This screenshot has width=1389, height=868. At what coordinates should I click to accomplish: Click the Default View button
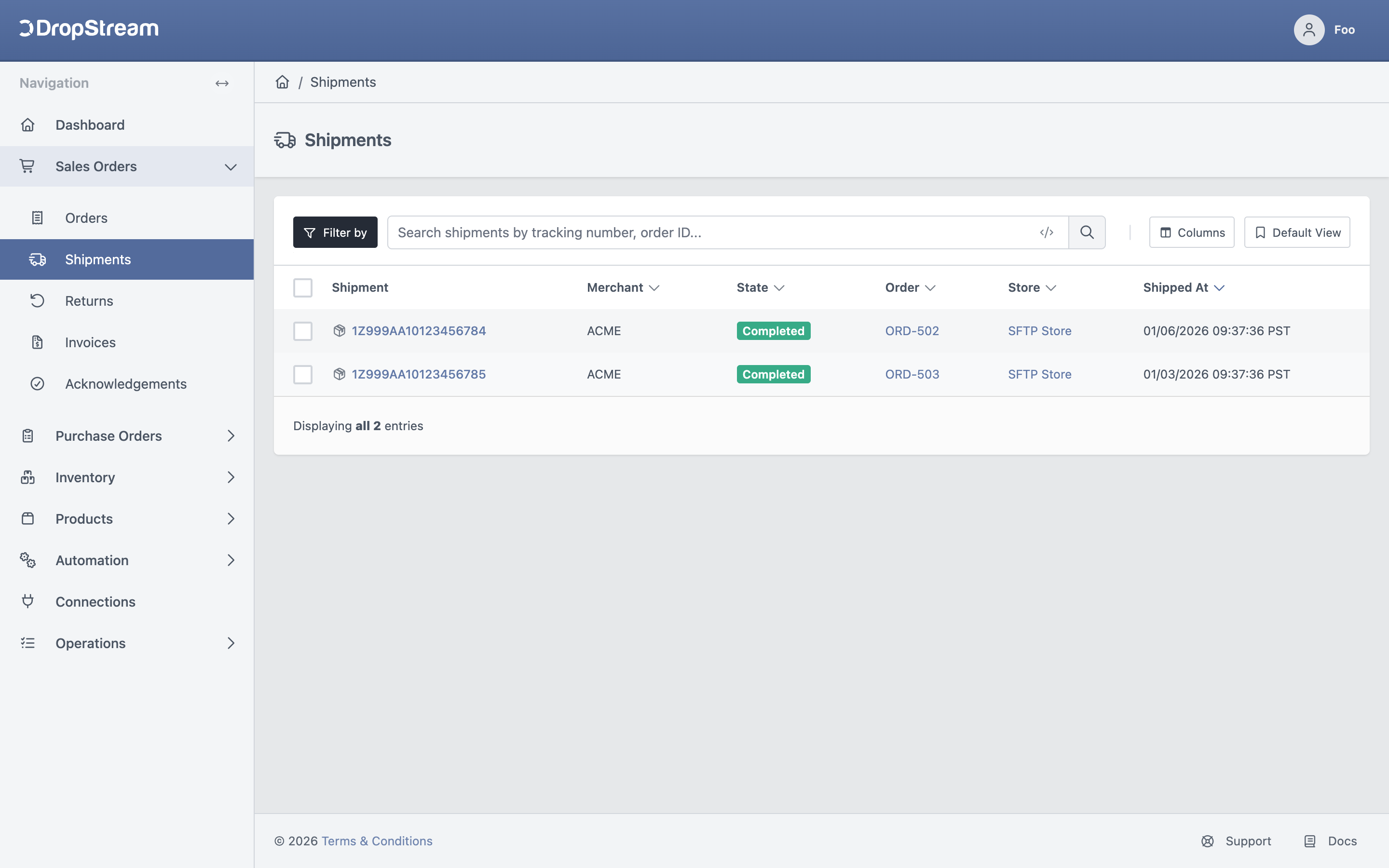pyautogui.click(x=1296, y=232)
